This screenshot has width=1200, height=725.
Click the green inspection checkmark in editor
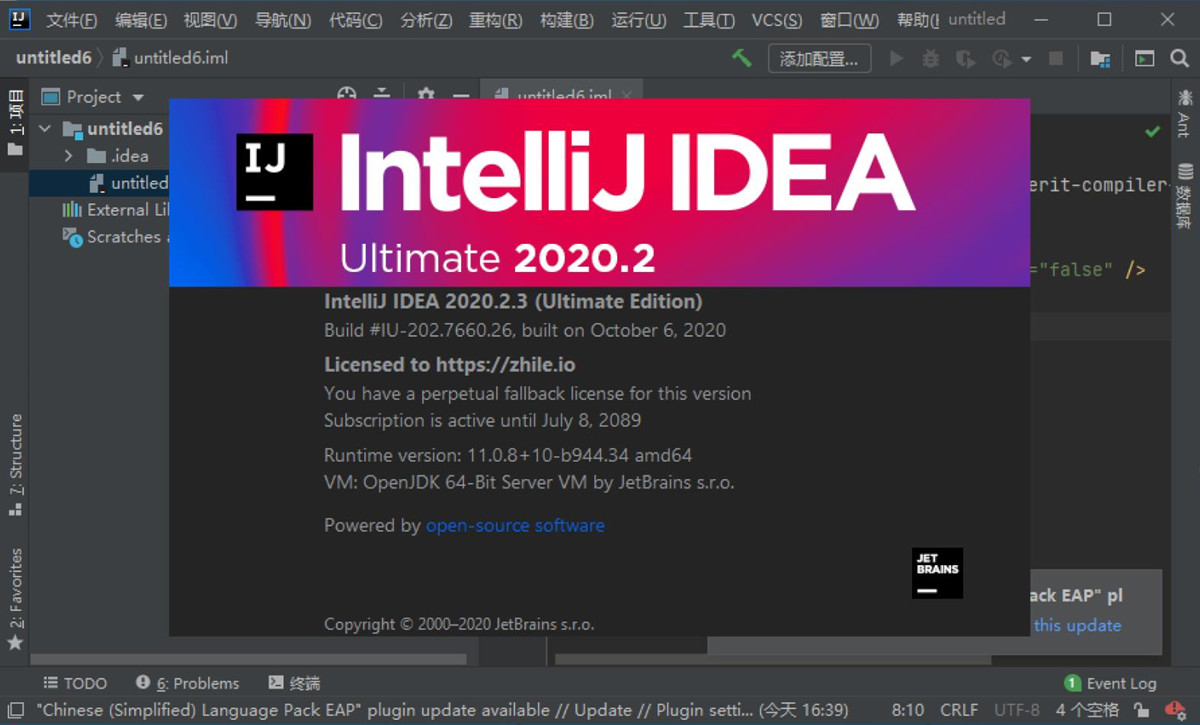coord(1153,131)
